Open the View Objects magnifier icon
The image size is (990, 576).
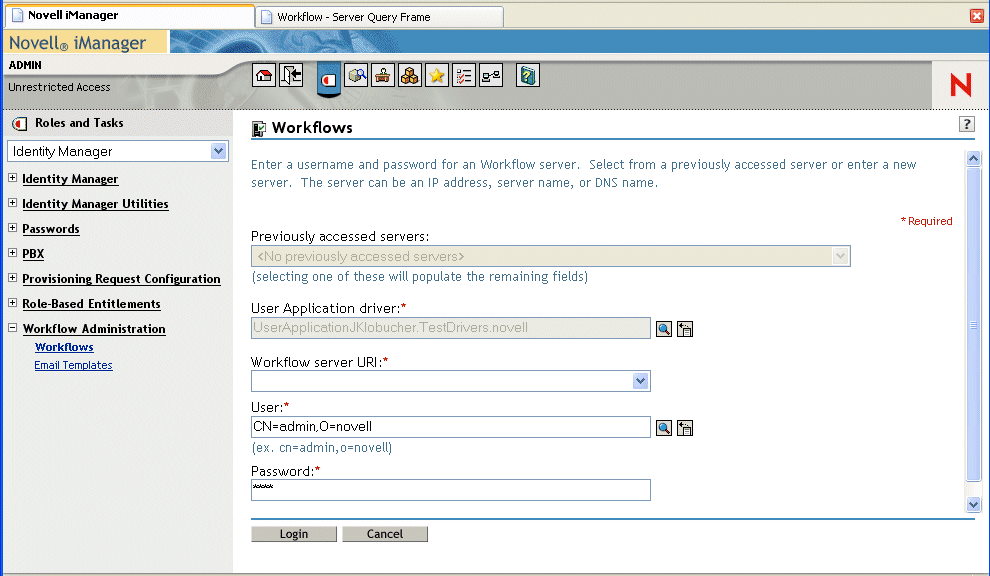[356, 75]
